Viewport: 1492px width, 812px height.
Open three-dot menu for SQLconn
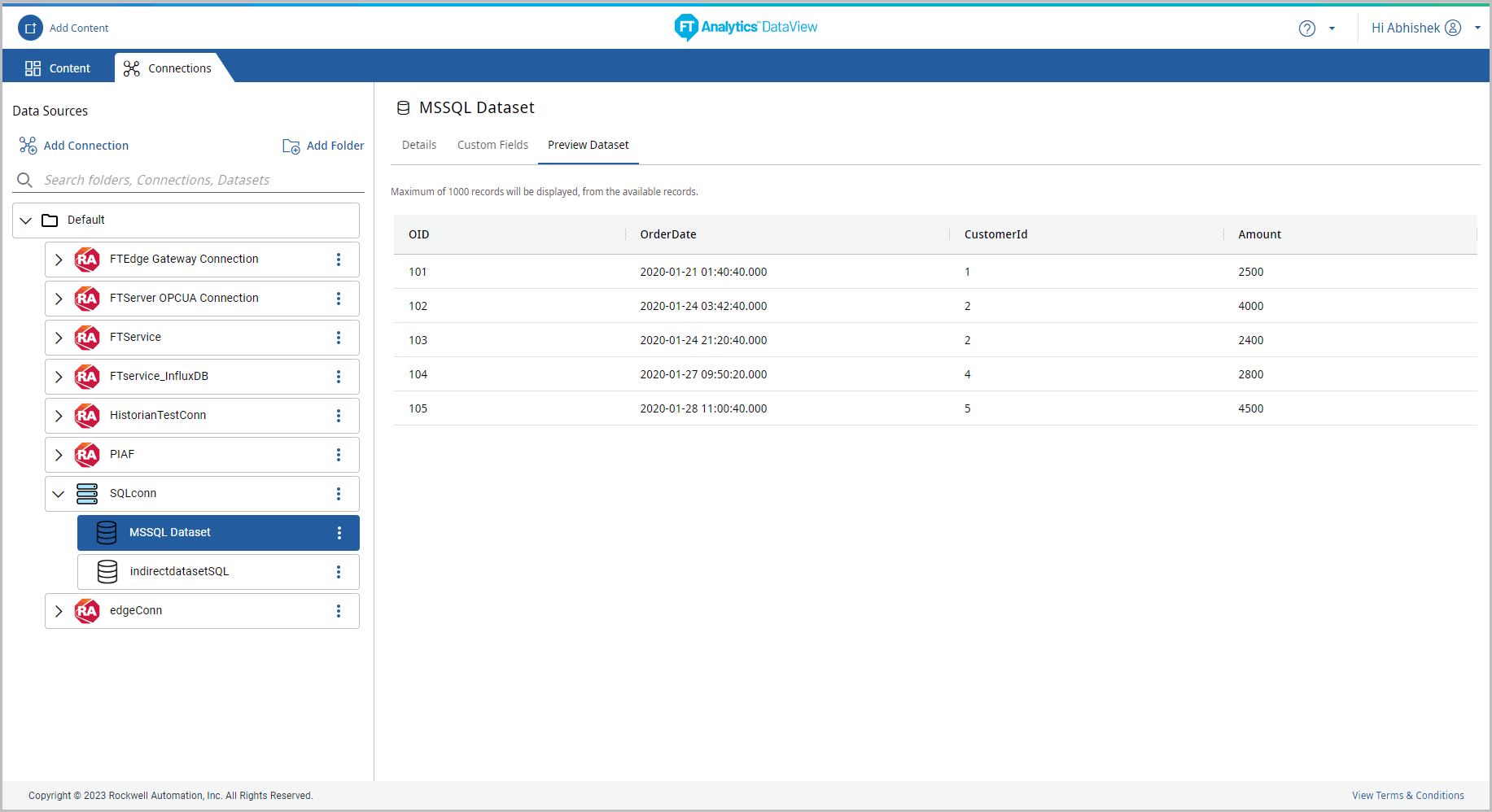coord(339,494)
